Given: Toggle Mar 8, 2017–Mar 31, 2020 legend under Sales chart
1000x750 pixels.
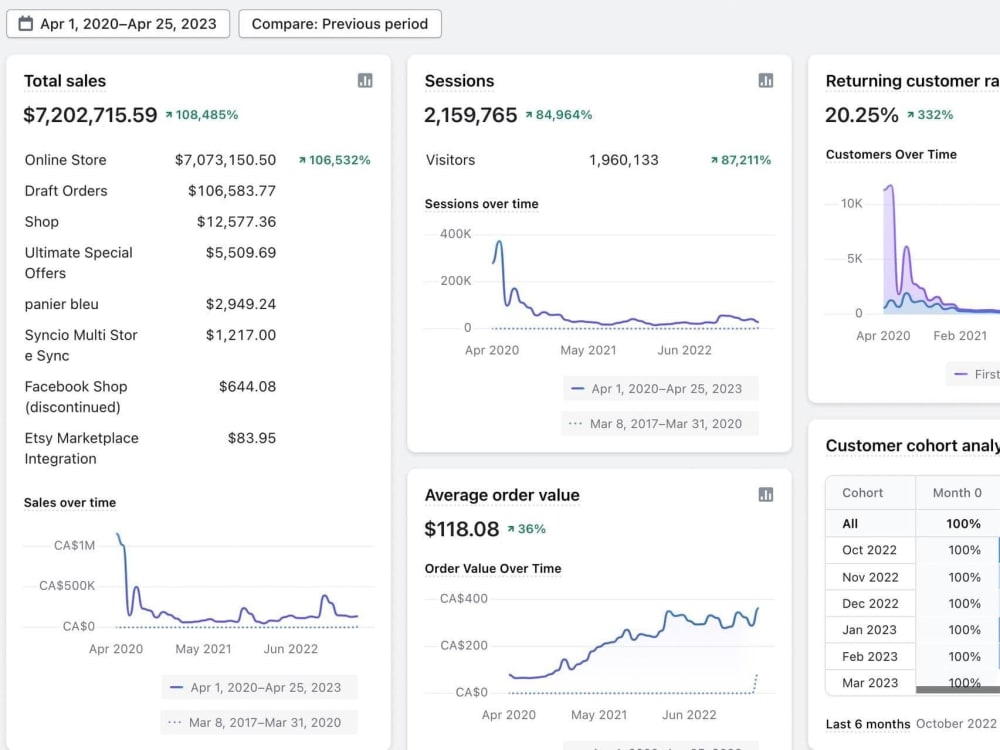Looking at the screenshot, I should [258, 723].
